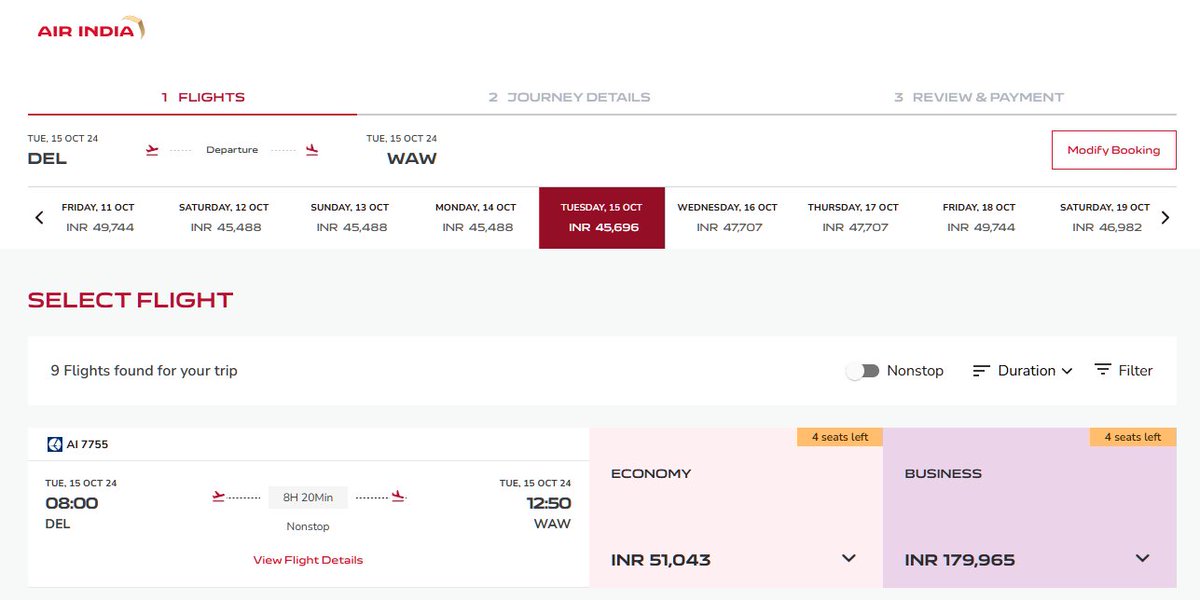This screenshot has width=1200, height=600.
Task: Click the BUSINESS fare card label
Action: [x=943, y=474]
